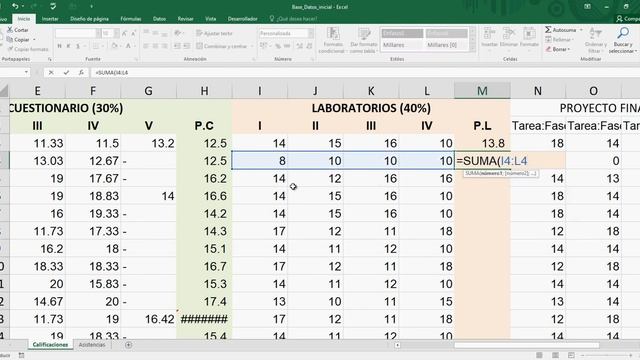
Task: Open the Fórmulas ribbon tab
Action: point(131,19)
